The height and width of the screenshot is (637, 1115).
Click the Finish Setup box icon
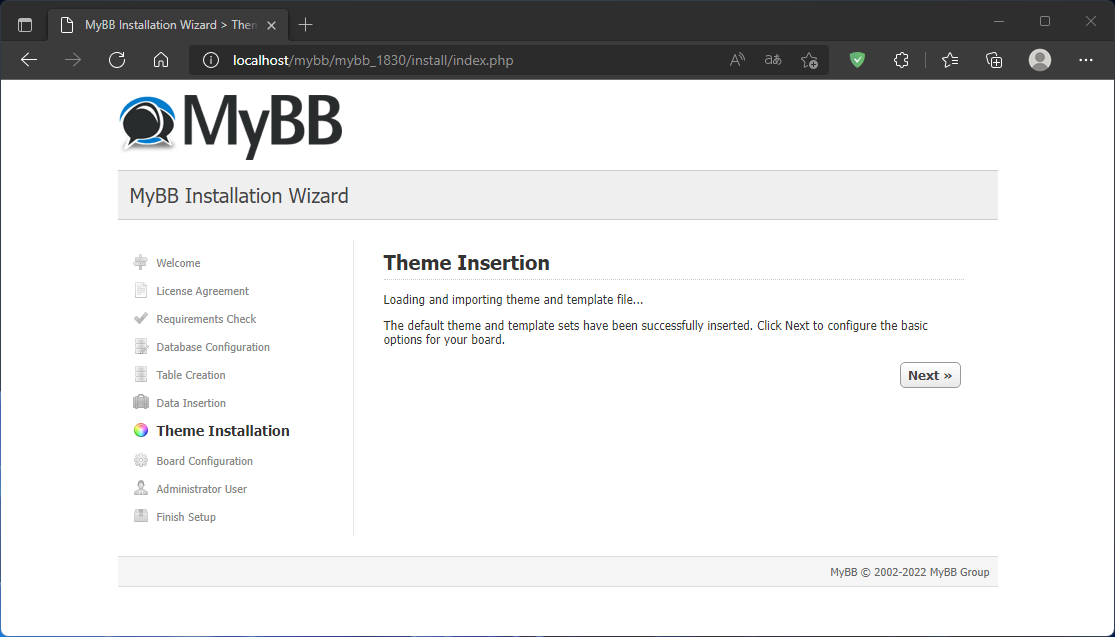[141, 516]
